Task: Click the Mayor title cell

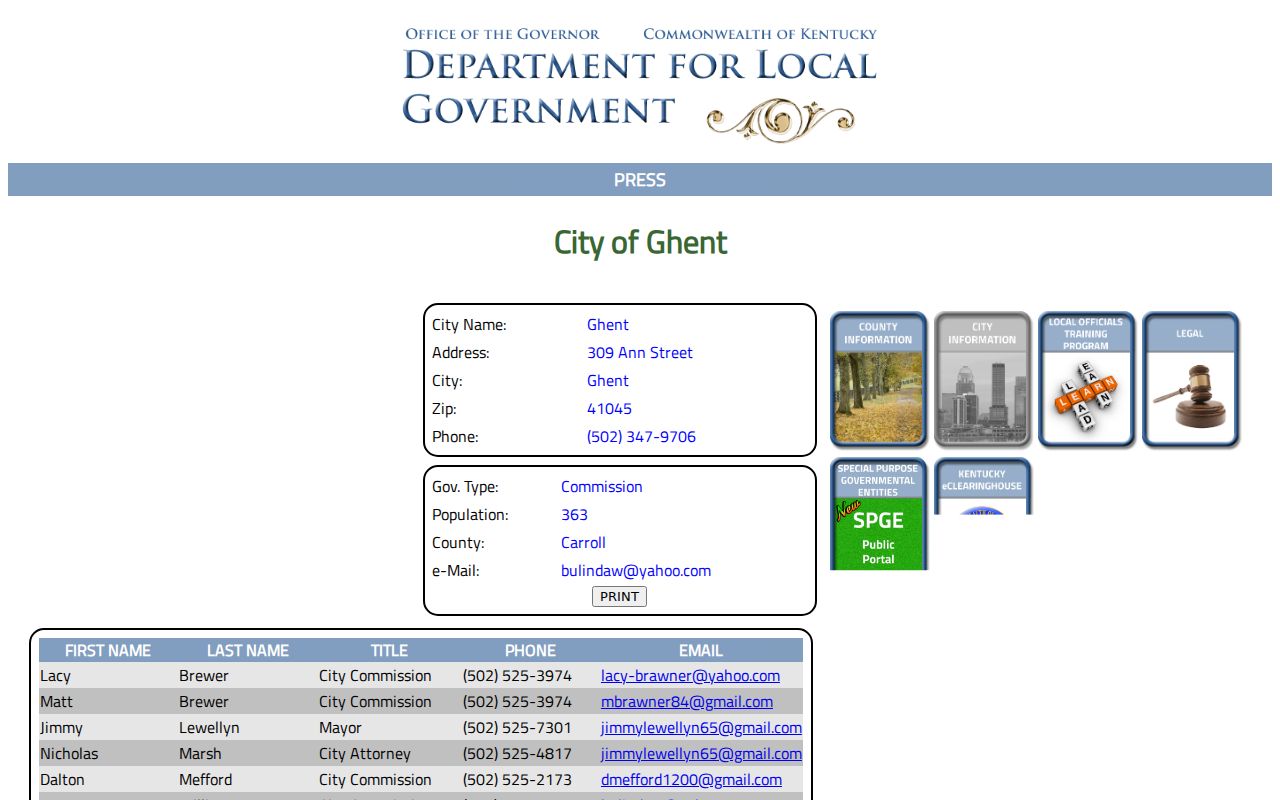Action: (340, 728)
